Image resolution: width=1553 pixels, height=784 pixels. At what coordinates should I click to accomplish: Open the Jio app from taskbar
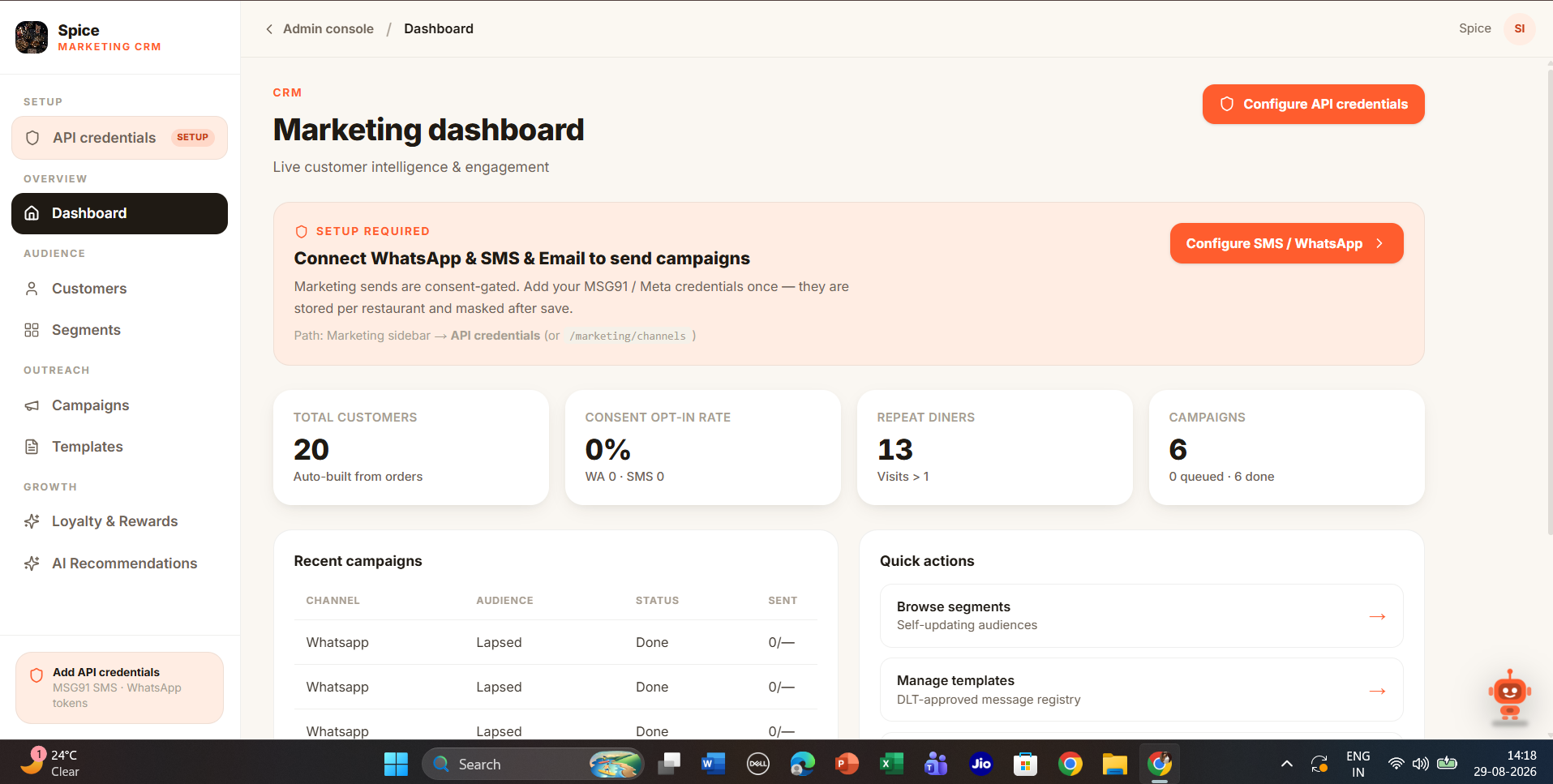click(980, 764)
